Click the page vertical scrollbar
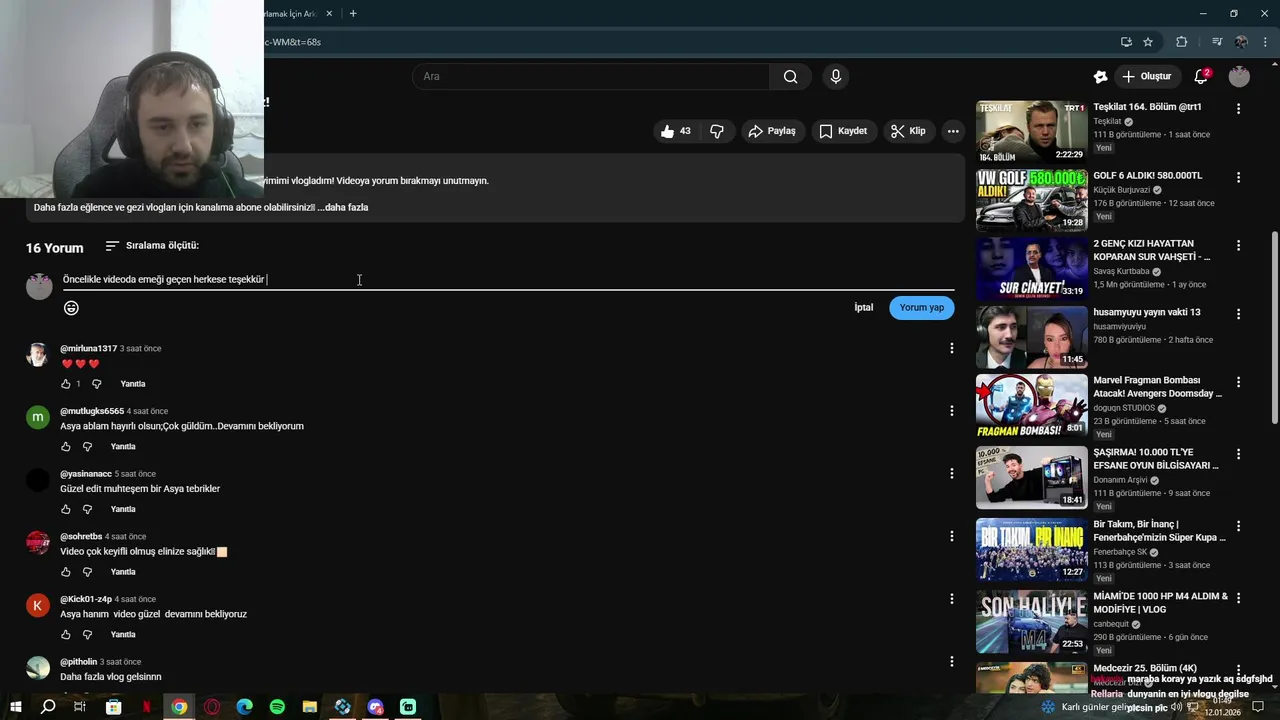Screen dimensions: 1280x720 pyautogui.click(x=1274, y=328)
